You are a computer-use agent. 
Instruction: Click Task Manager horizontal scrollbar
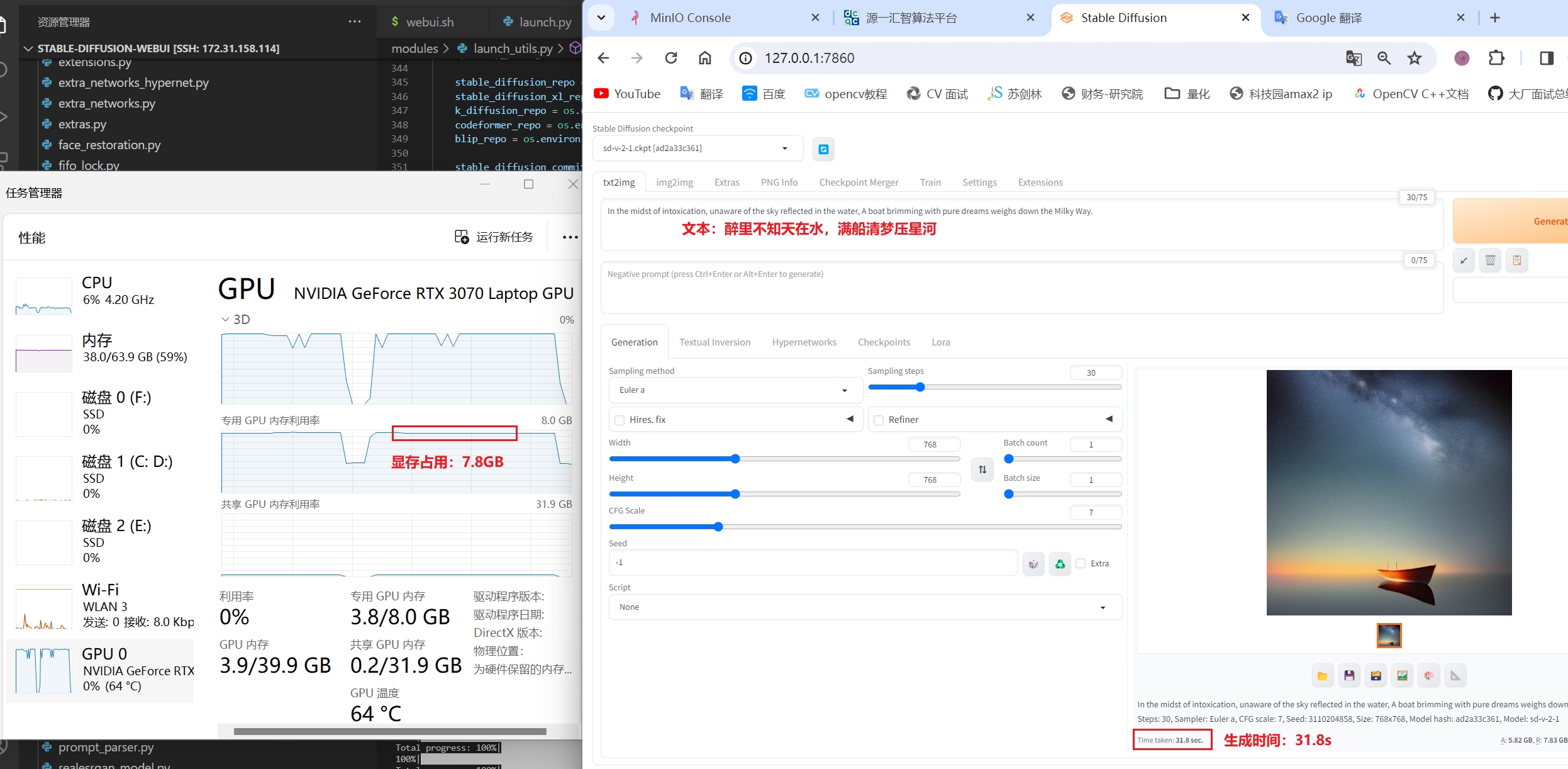[390, 731]
